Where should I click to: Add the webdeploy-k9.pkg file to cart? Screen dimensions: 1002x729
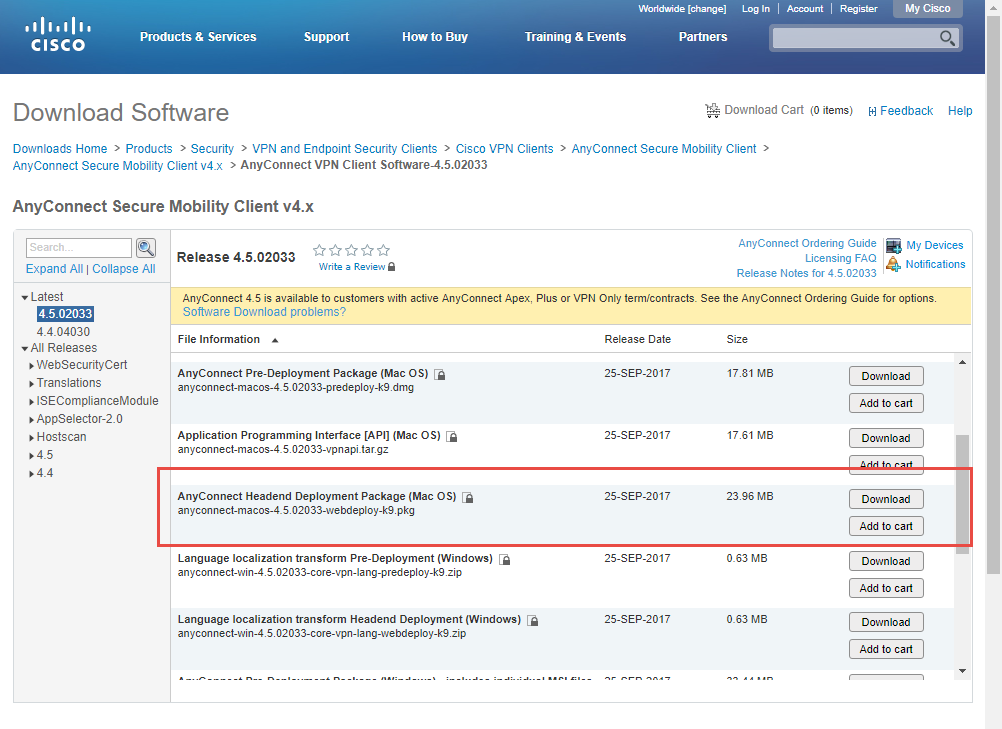pos(886,526)
